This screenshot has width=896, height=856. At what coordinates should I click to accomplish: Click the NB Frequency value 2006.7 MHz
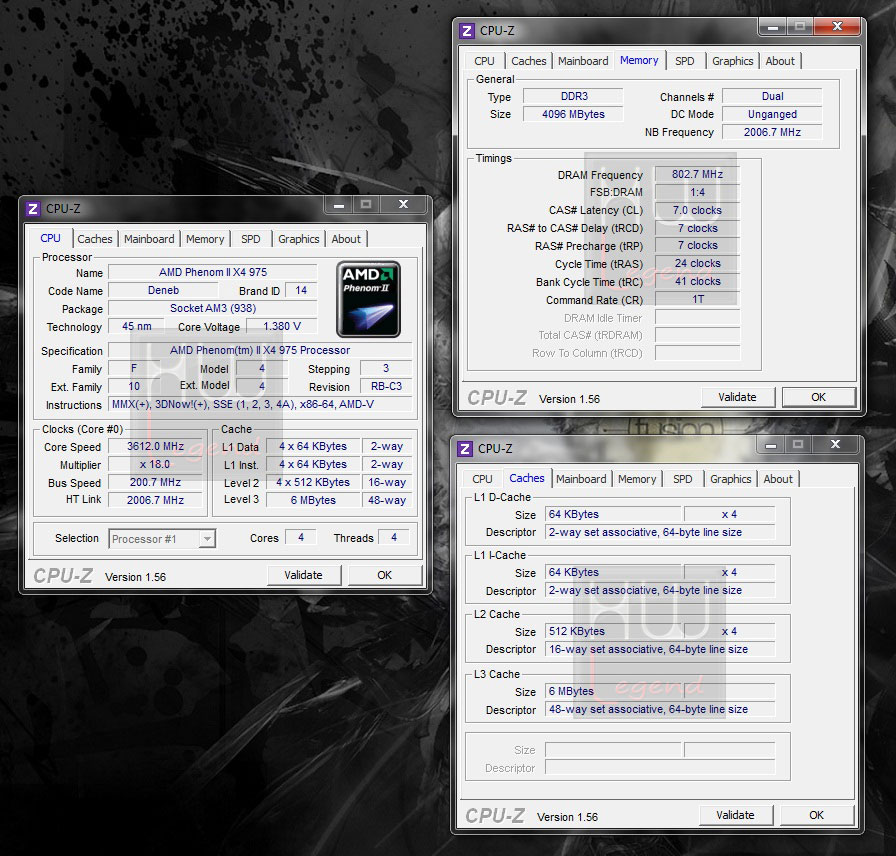click(773, 132)
